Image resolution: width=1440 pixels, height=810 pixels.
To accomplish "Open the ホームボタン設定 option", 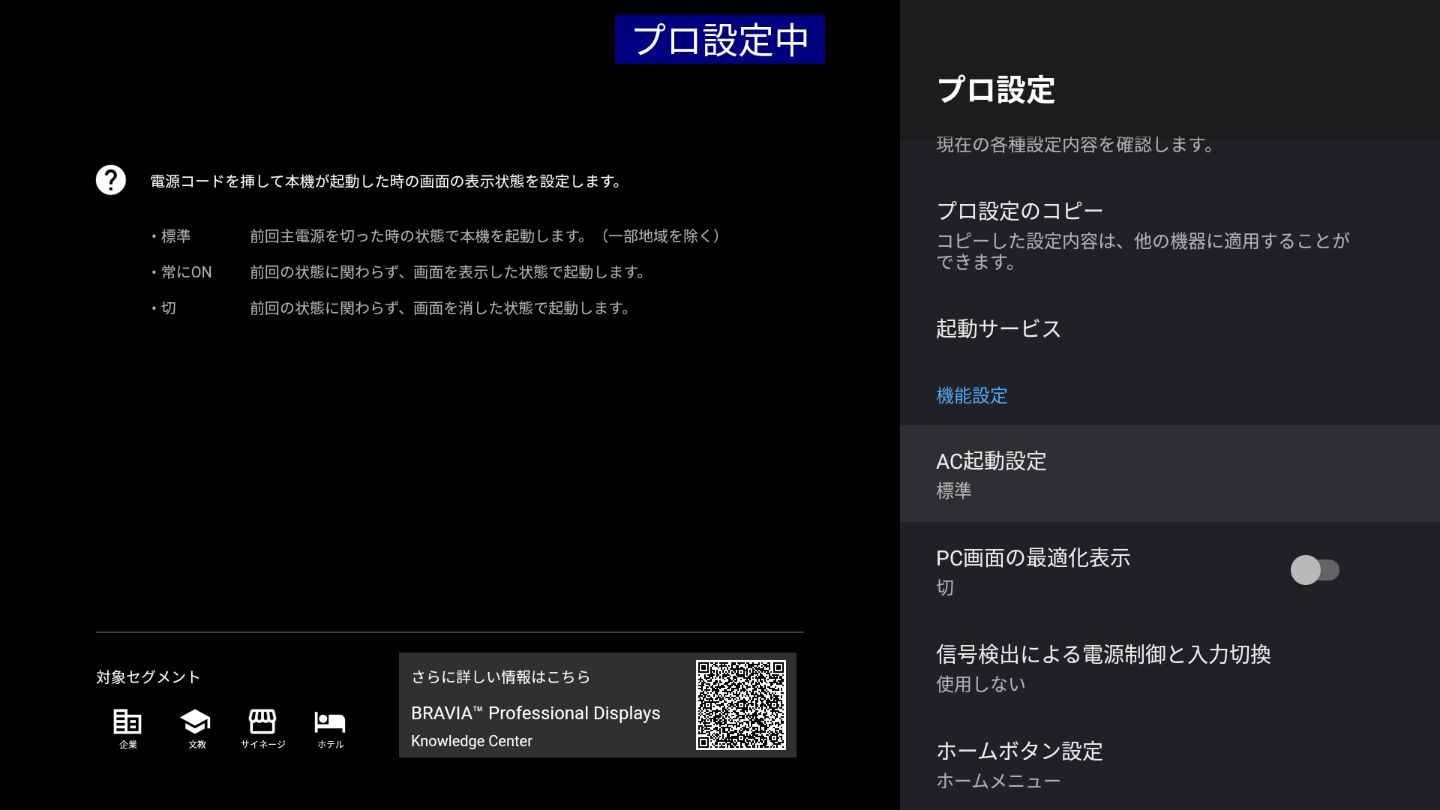I will pos(1168,764).
